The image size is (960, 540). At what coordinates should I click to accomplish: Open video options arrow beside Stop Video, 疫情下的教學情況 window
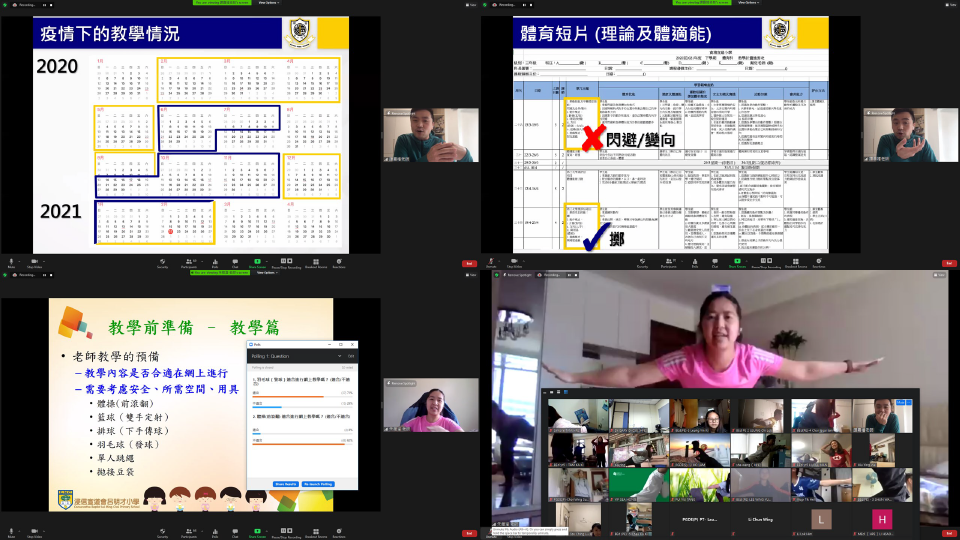(44, 261)
